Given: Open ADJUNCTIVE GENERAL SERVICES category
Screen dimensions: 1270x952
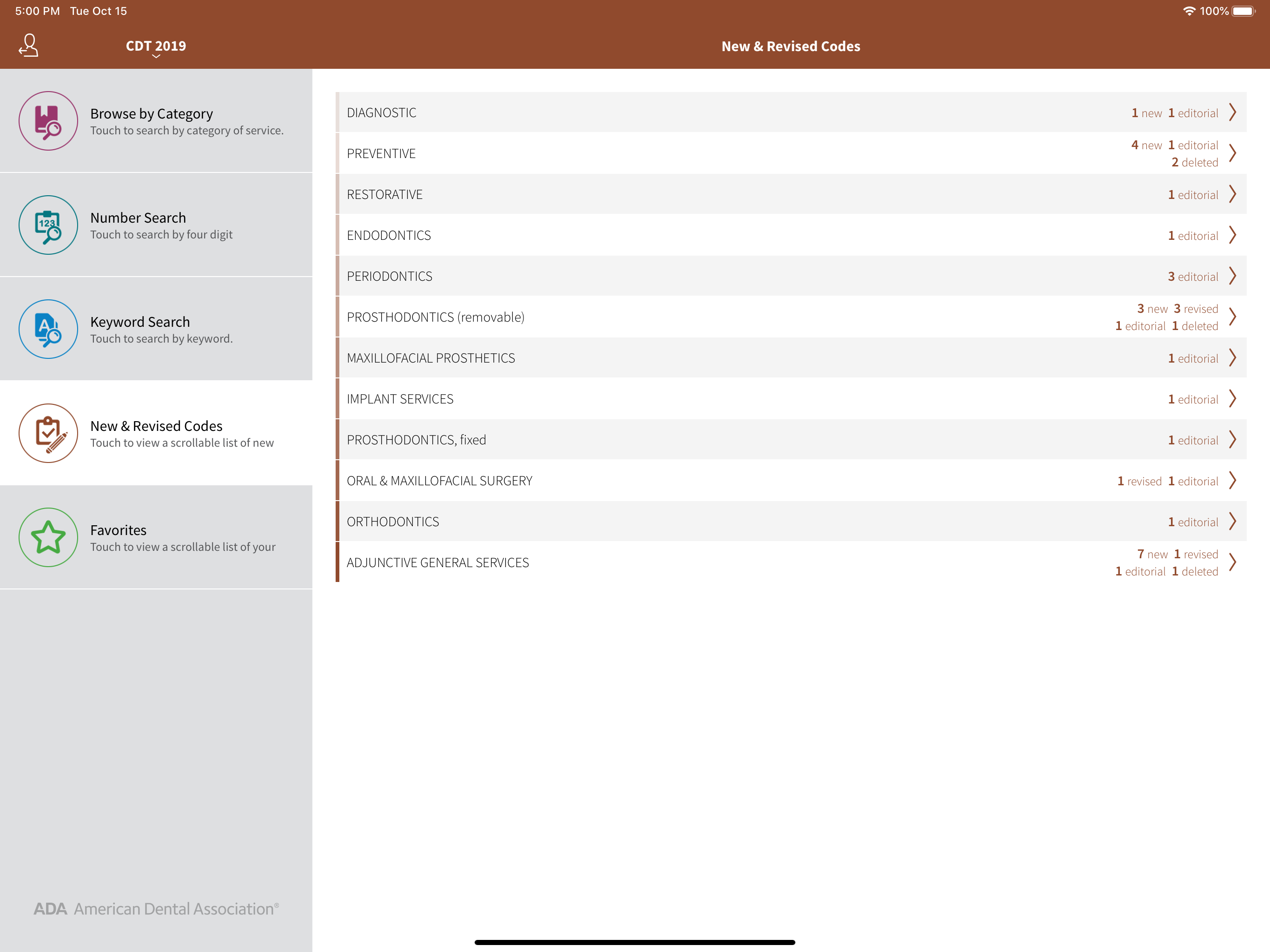Looking at the screenshot, I should tap(791, 562).
